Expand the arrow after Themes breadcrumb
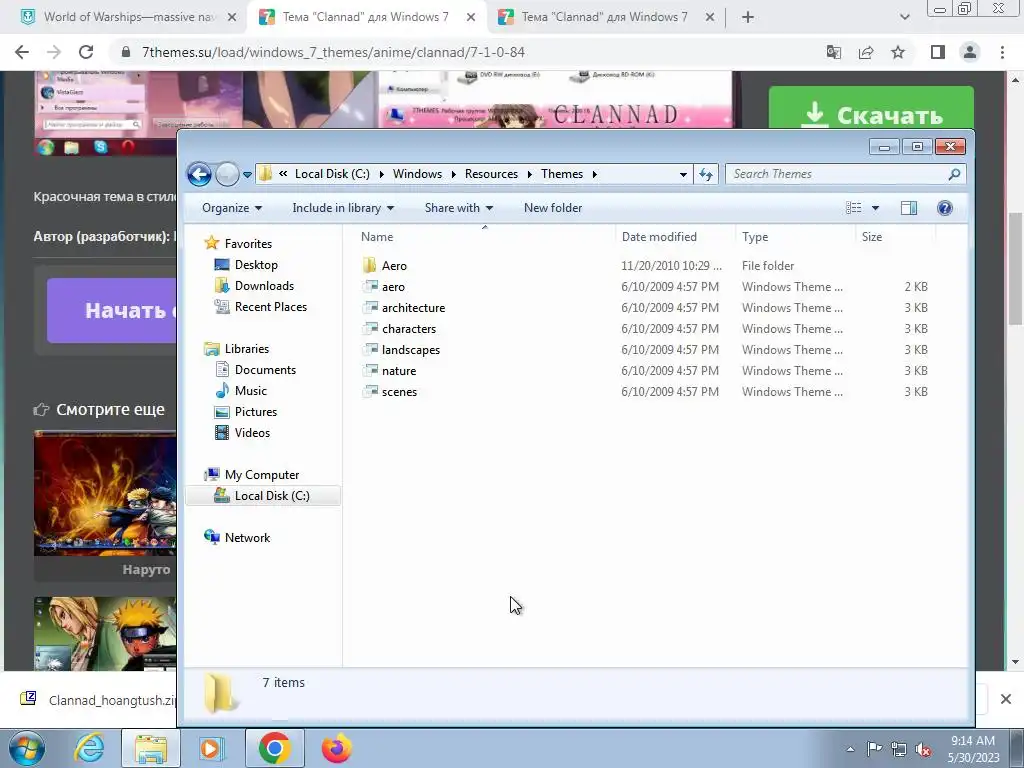This screenshot has width=1024, height=768. coord(594,174)
